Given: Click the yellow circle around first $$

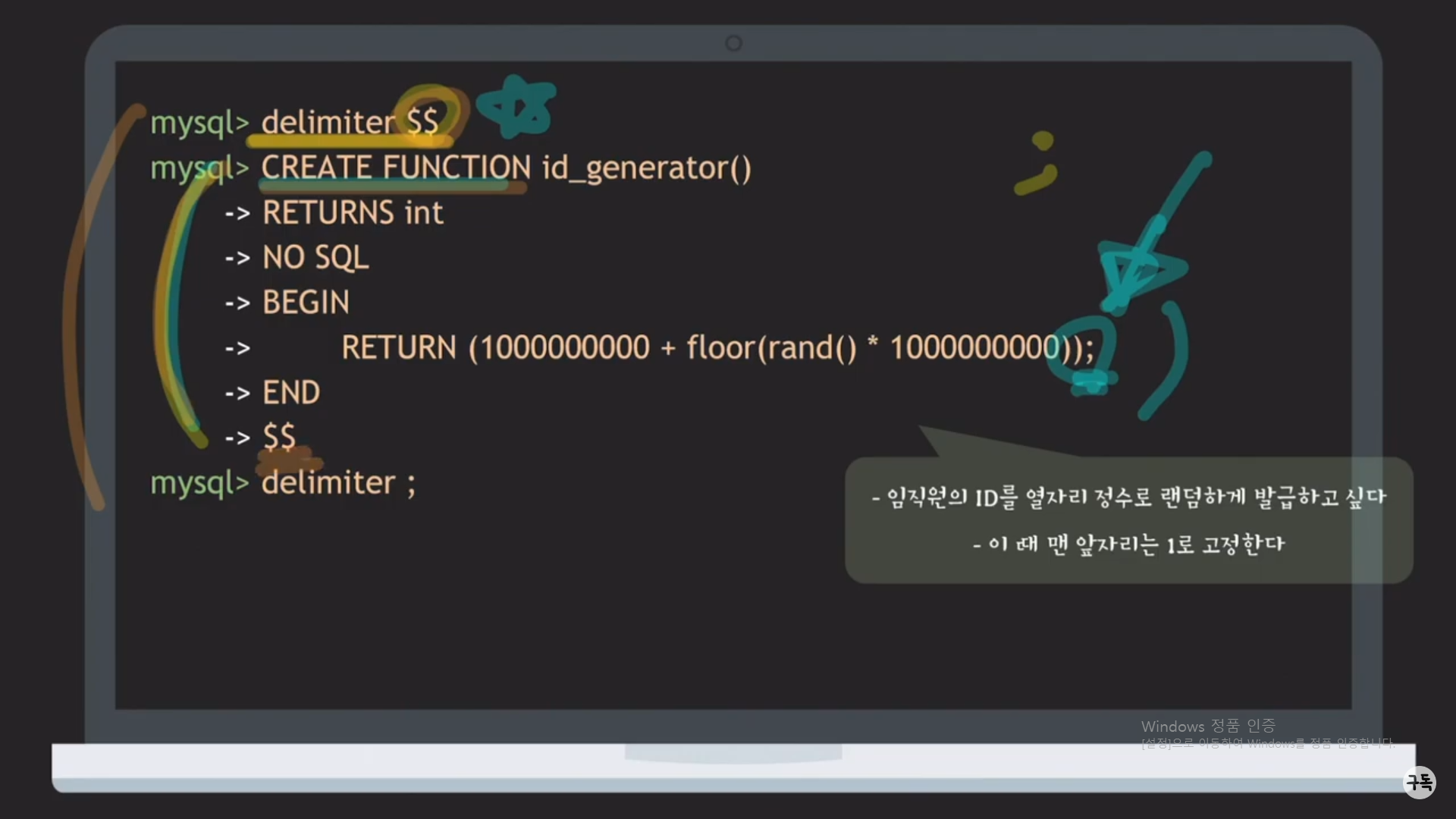Looking at the screenshot, I should tap(428, 110).
